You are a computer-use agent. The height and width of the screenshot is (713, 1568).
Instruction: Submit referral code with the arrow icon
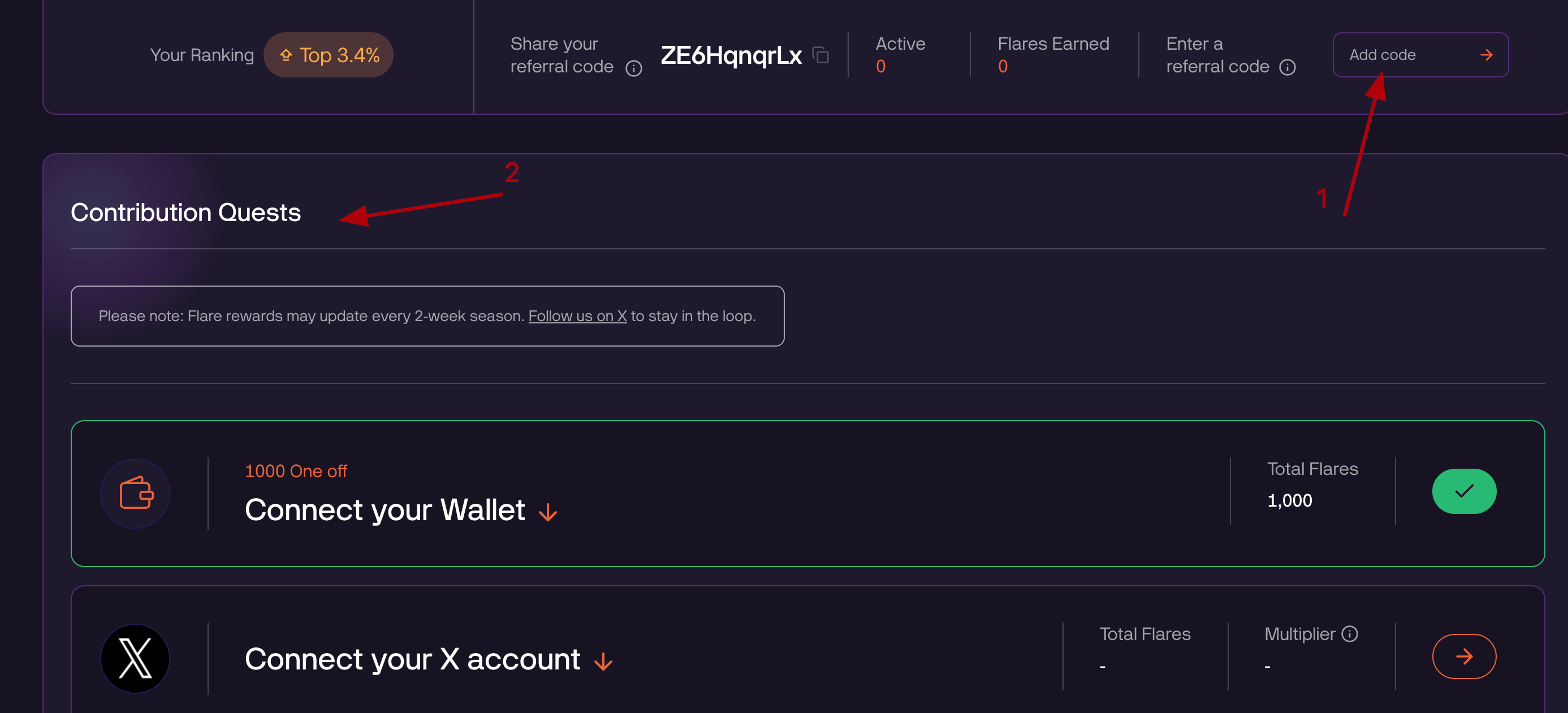(1486, 55)
